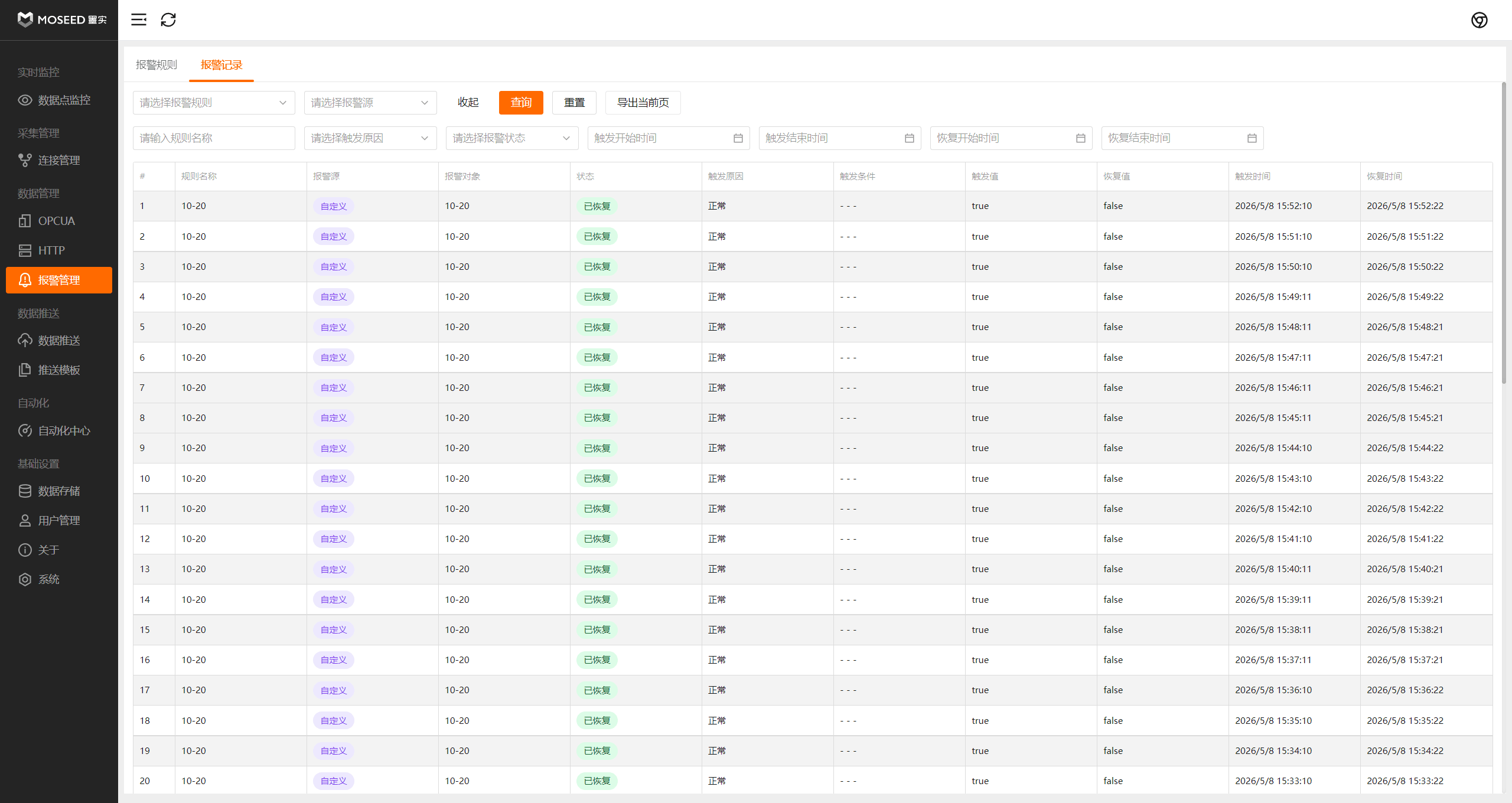The width and height of the screenshot is (1512, 803).
Task: Expand 请选择报警规则 dropdown
Action: point(214,103)
